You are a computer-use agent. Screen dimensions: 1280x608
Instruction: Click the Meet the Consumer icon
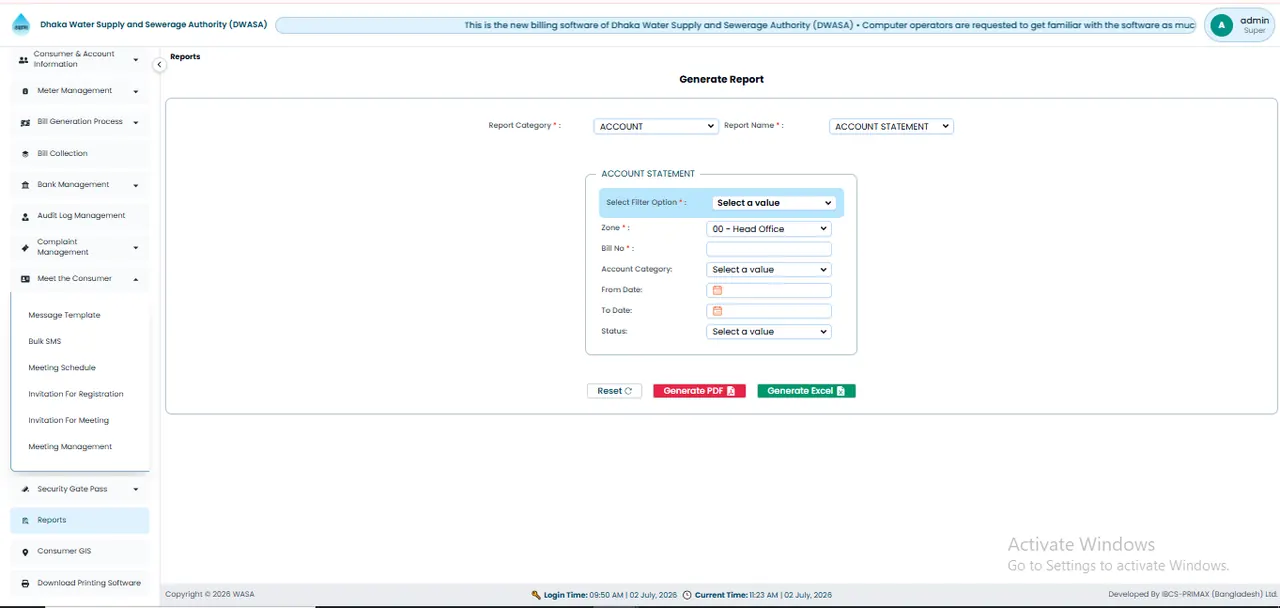25,279
